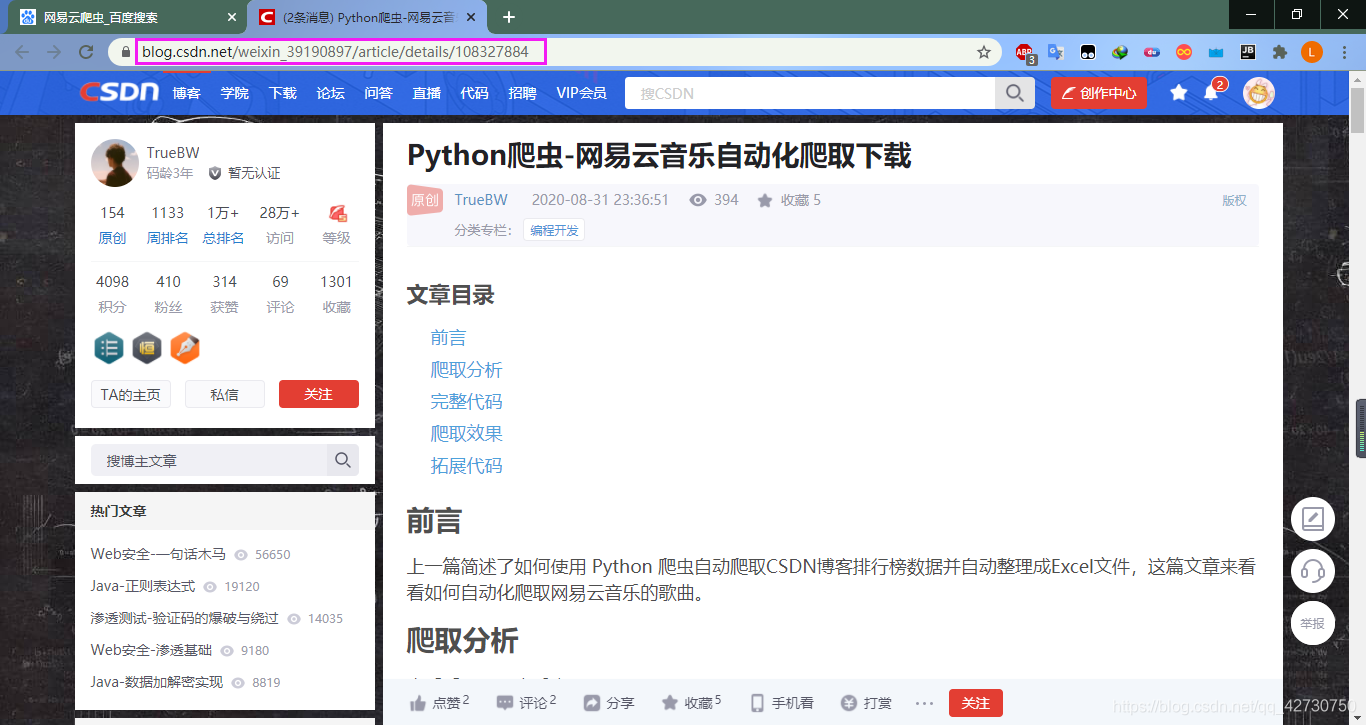
Task: Jump to 拓展代码 in table of contents
Action: coord(466,465)
